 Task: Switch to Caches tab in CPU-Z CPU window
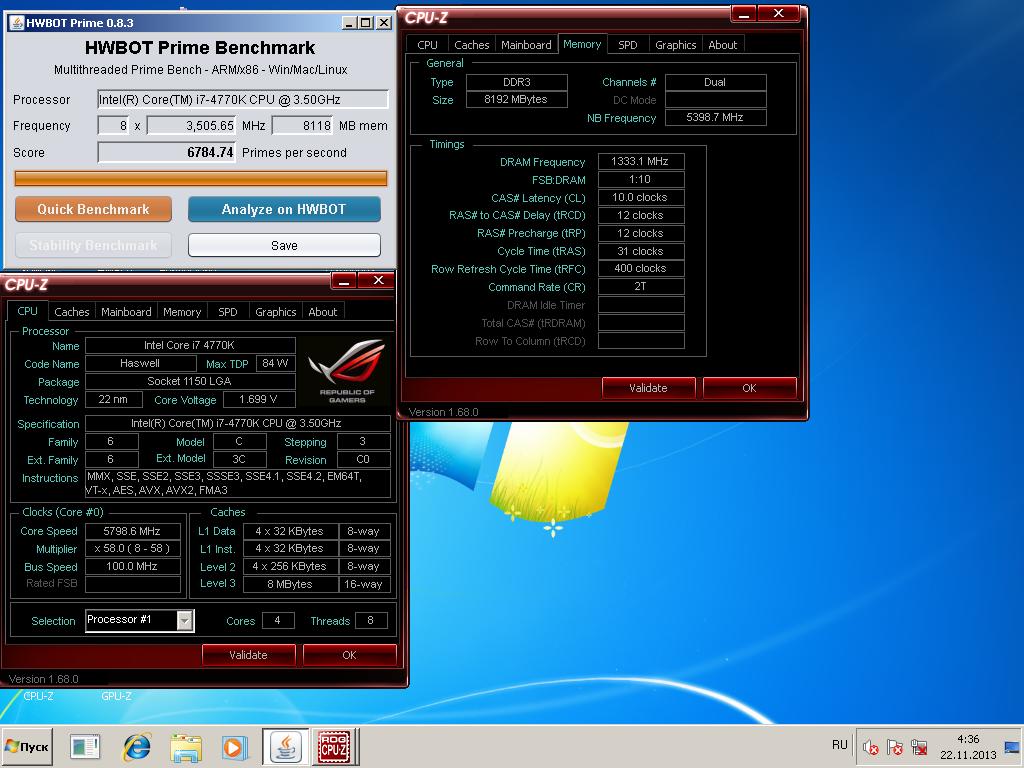coord(71,312)
